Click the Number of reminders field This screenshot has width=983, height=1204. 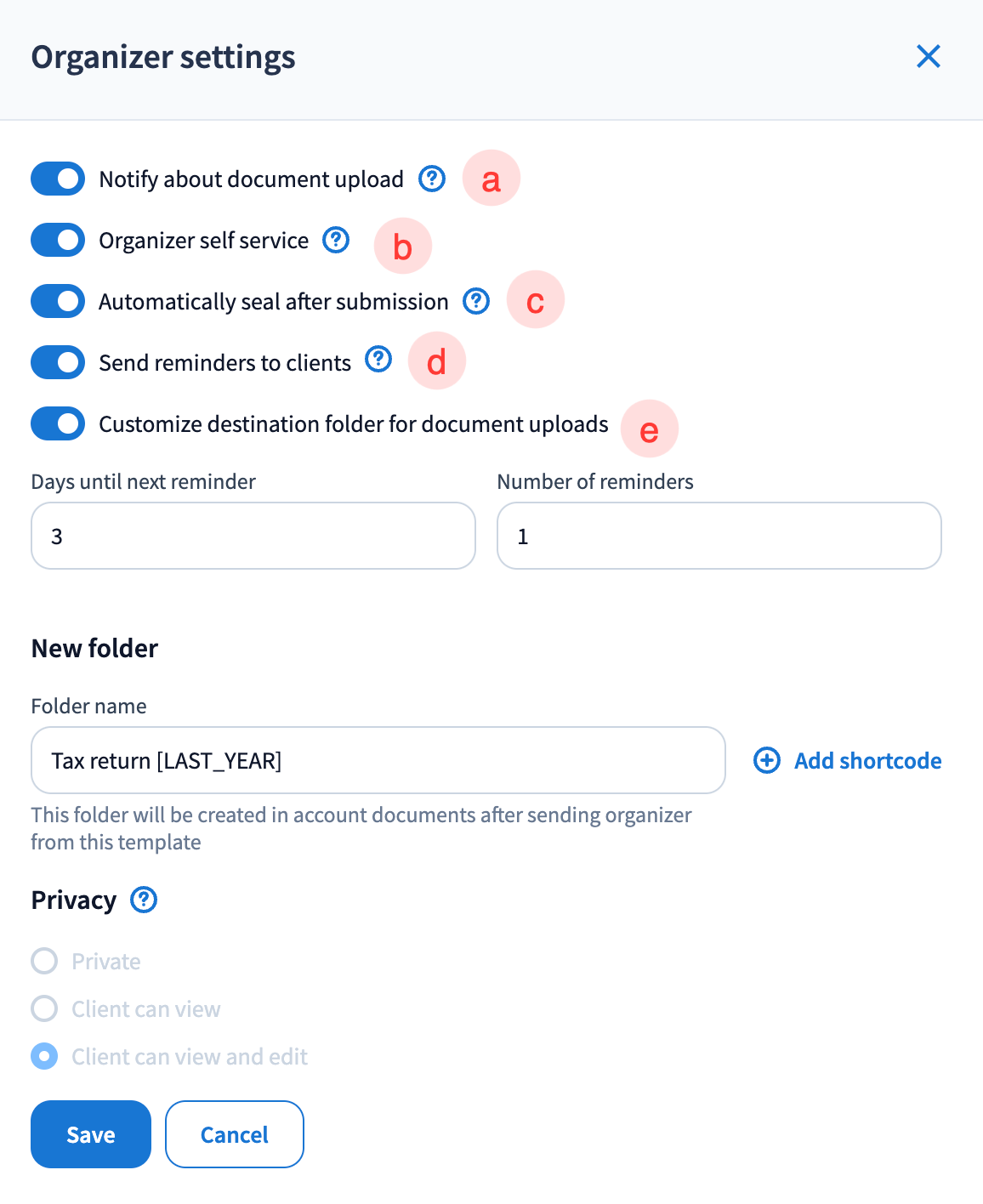(719, 536)
